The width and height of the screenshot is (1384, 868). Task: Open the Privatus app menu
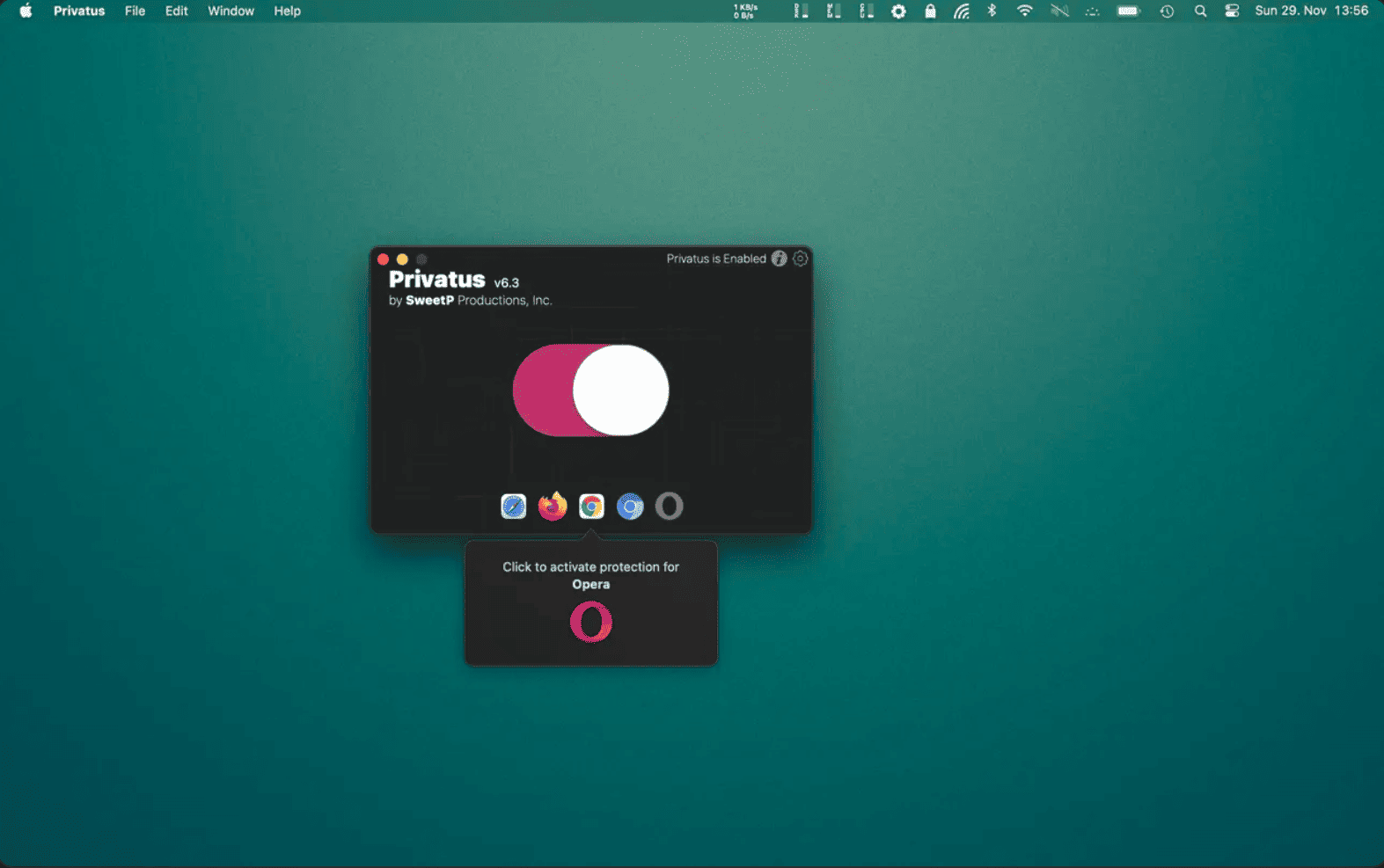coord(79,11)
